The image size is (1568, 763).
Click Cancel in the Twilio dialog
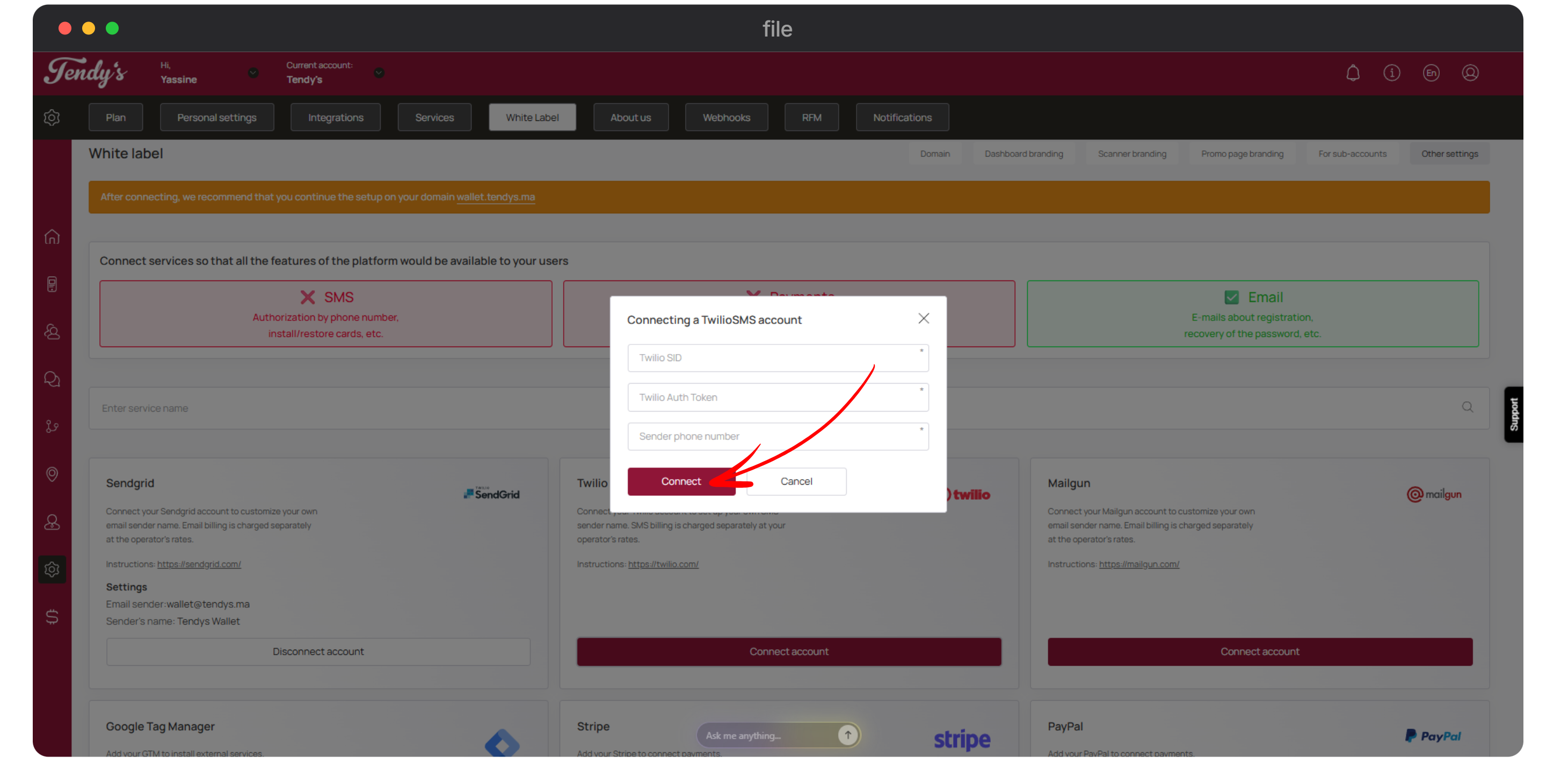796,481
